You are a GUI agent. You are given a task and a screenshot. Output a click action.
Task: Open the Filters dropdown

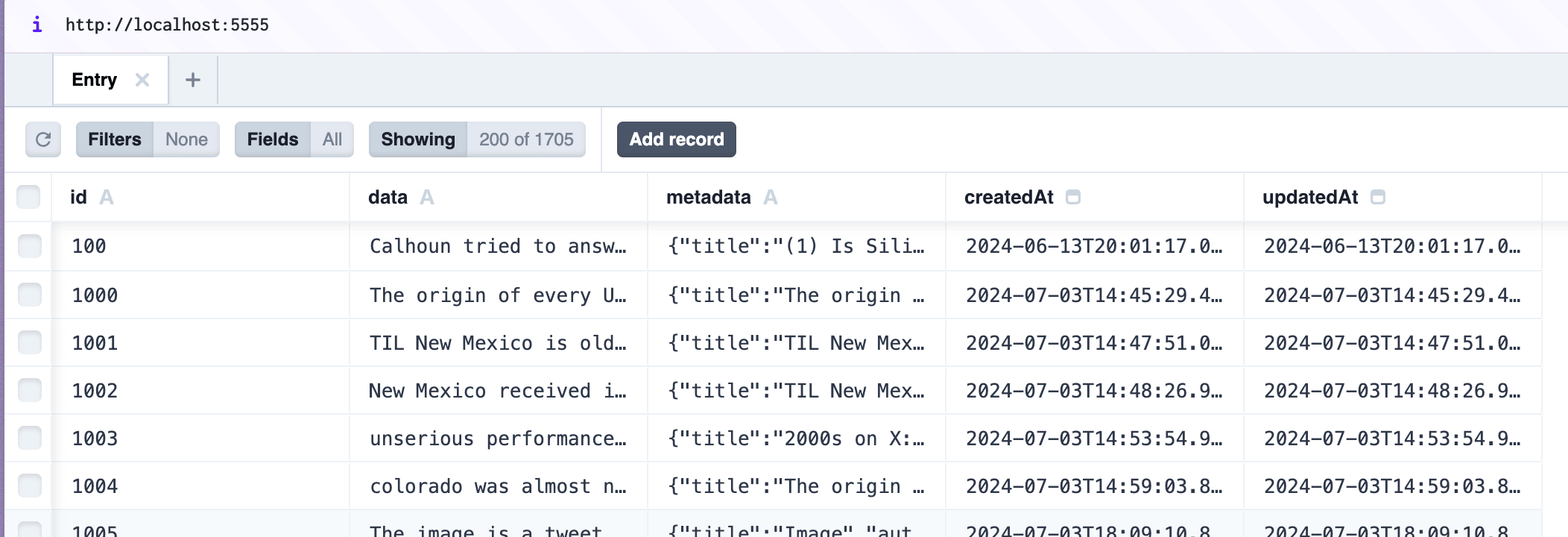pos(148,139)
